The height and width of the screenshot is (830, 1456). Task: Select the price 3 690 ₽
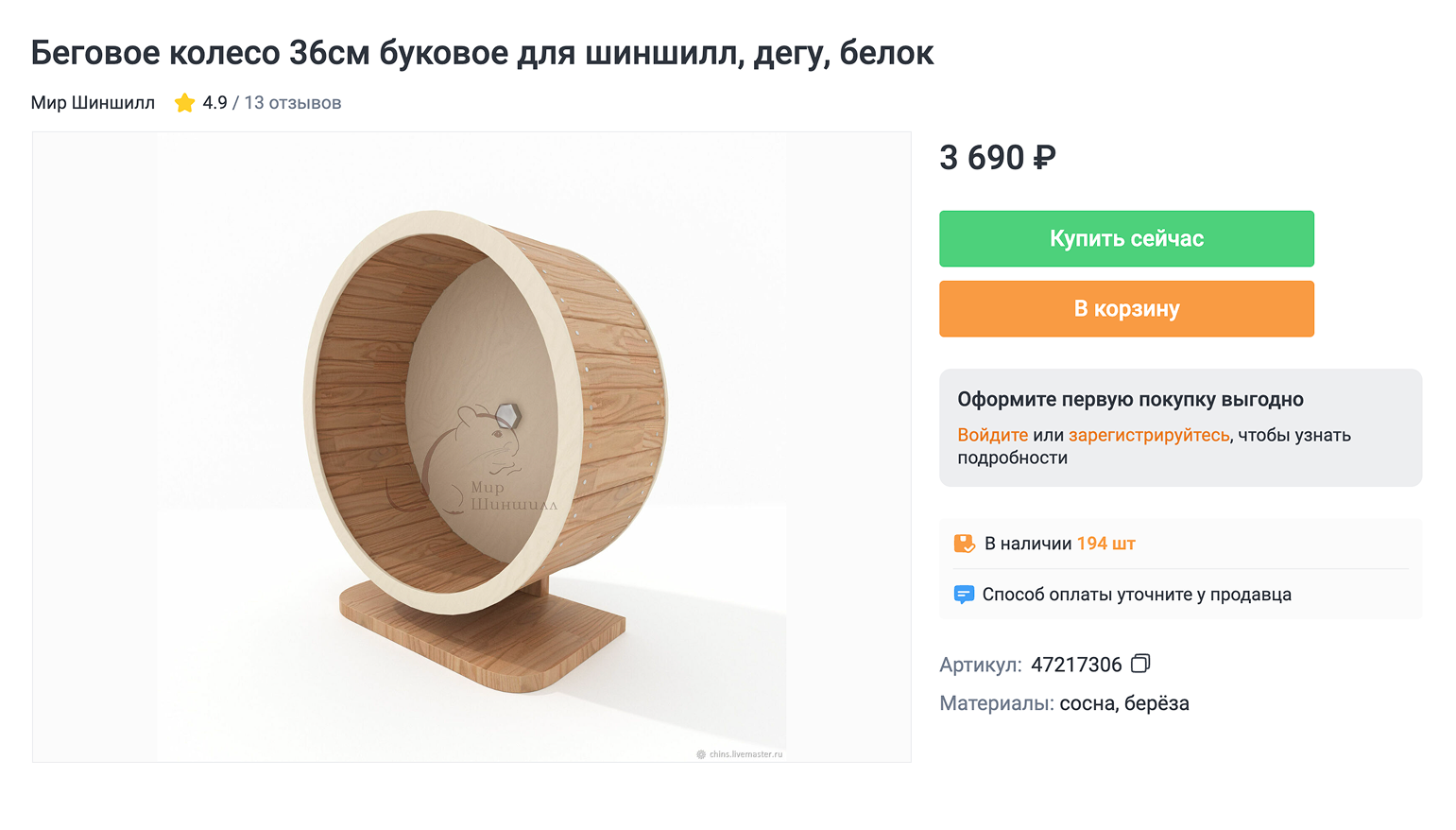[998, 157]
